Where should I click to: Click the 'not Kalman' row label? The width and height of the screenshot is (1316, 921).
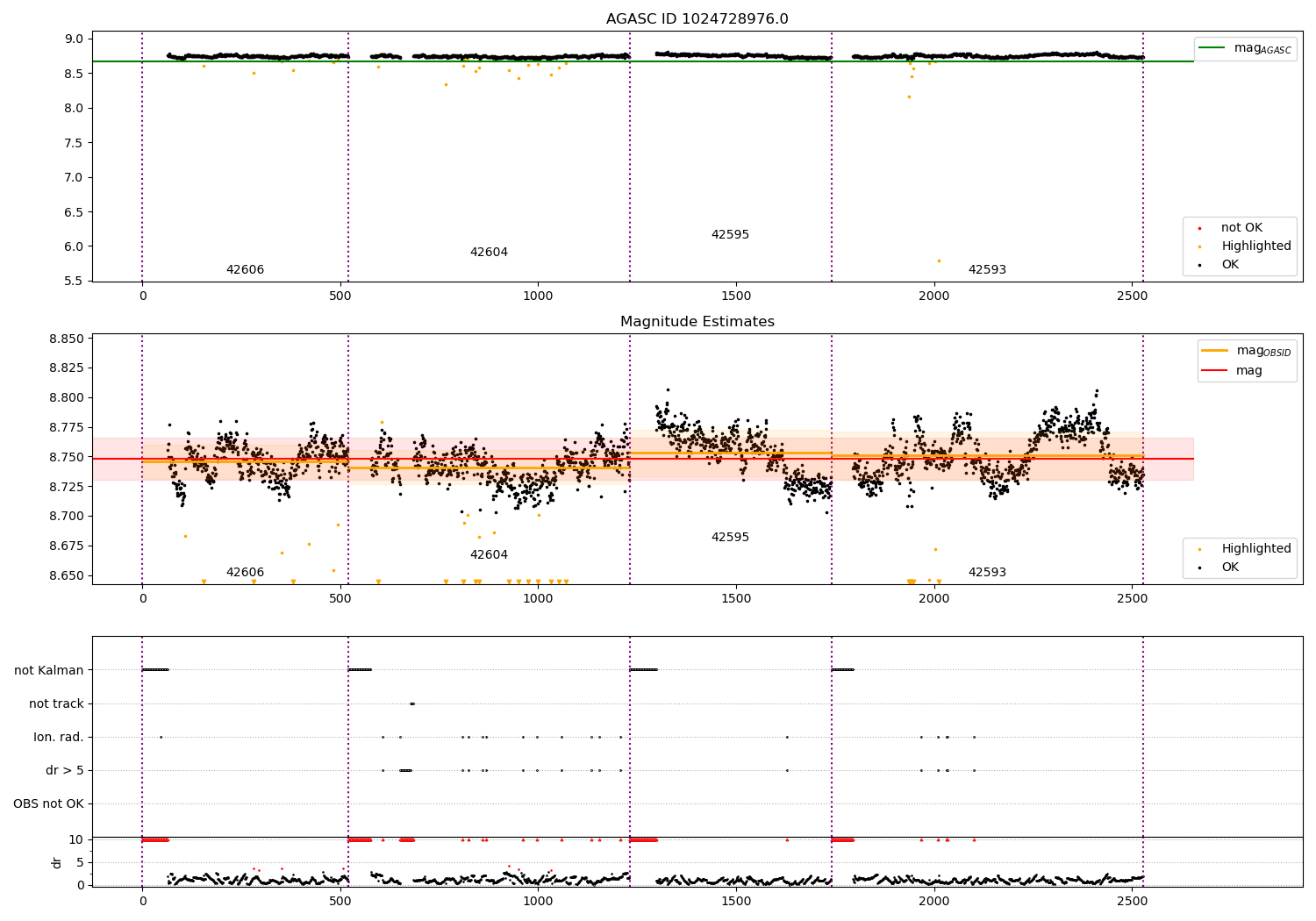click(x=49, y=671)
